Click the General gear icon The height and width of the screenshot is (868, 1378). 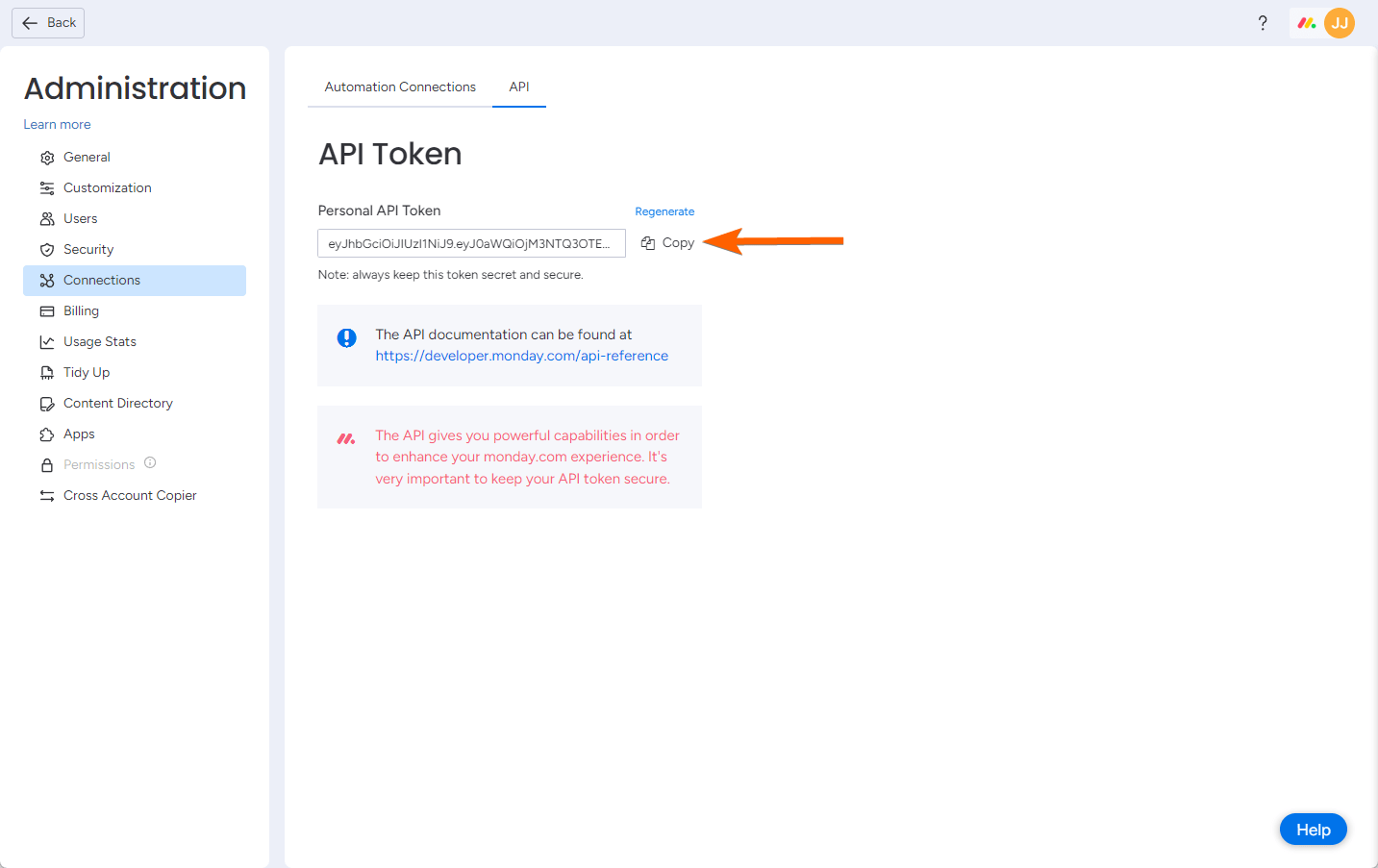47,158
